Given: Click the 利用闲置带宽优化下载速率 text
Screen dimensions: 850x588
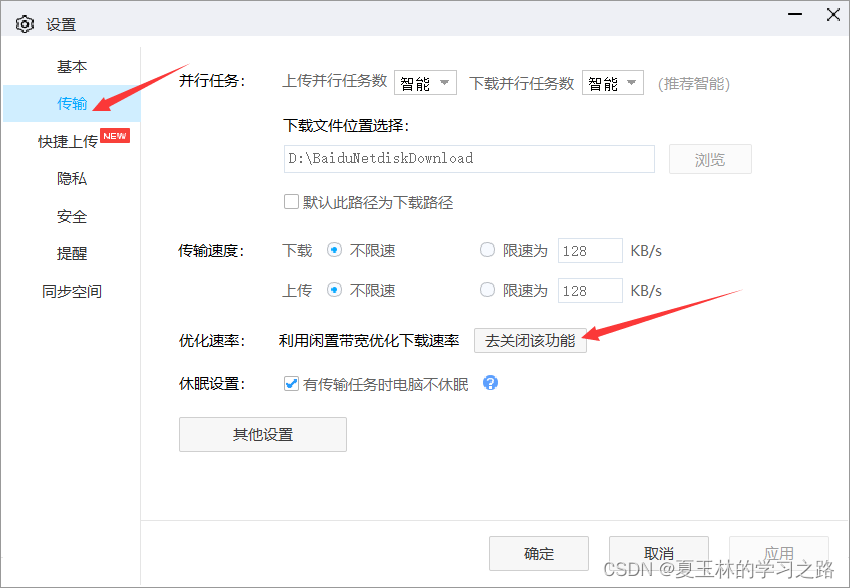Looking at the screenshot, I should [369, 340].
